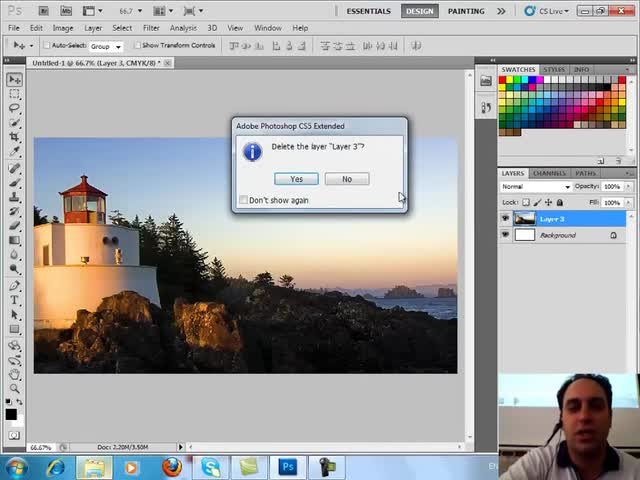The image size is (640, 480).
Task: Expand more workspaces chevron
Action: 501,11
